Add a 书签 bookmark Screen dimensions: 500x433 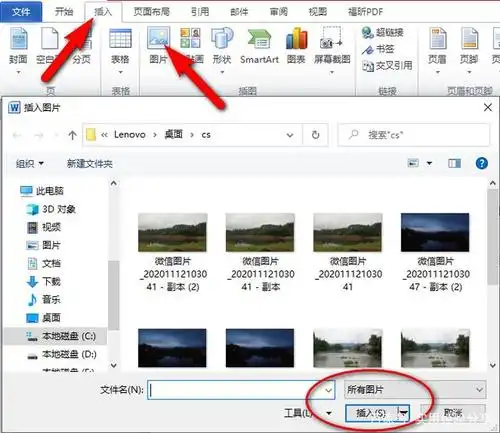378,49
